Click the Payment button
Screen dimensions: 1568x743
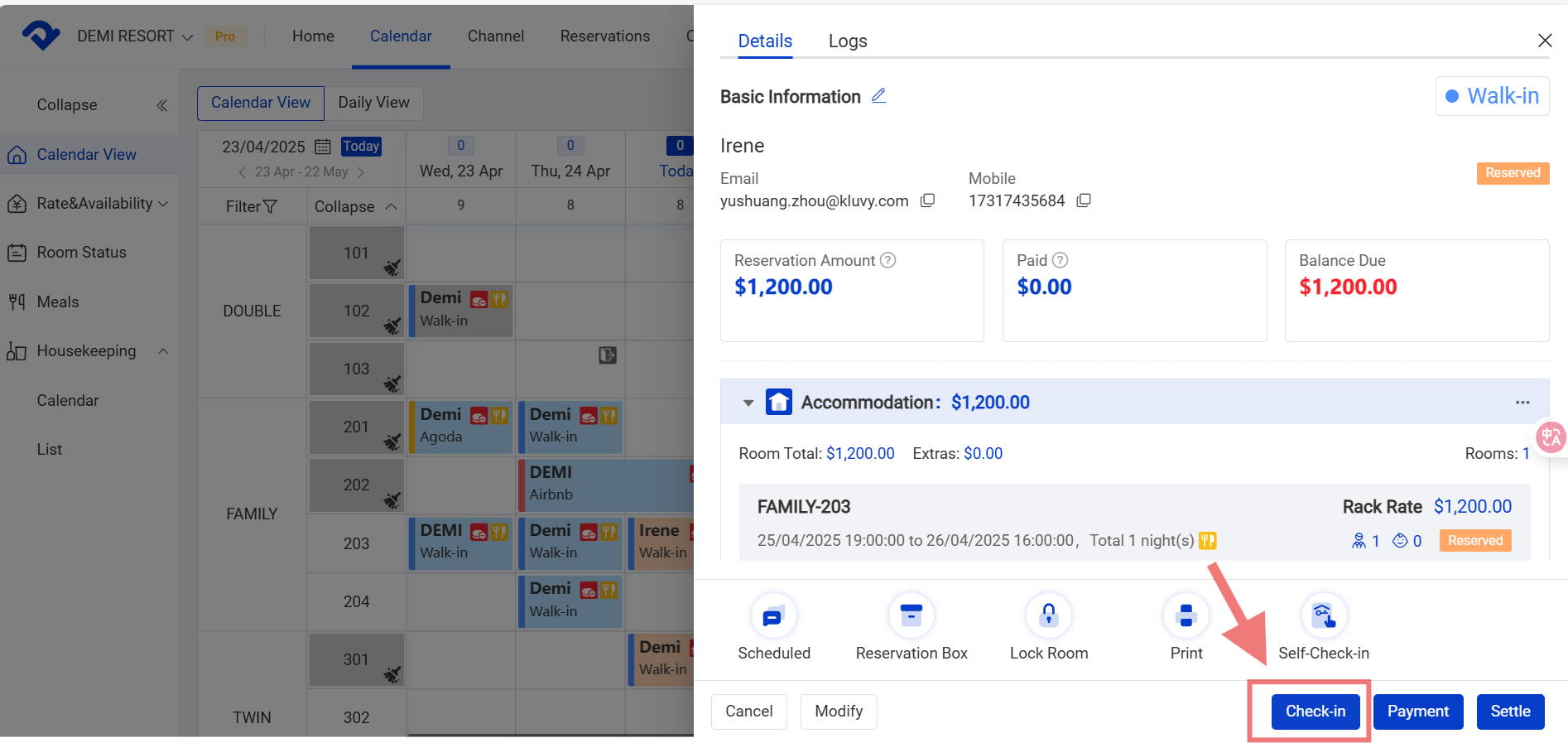pyautogui.click(x=1417, y=712)
